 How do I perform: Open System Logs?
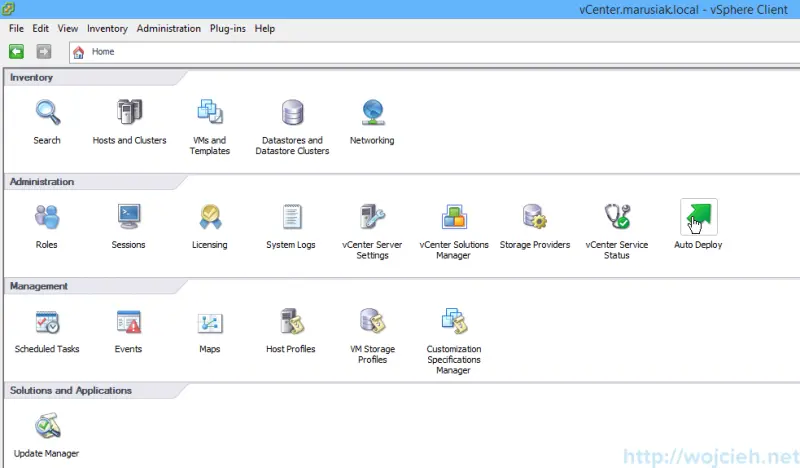[291, 217]
